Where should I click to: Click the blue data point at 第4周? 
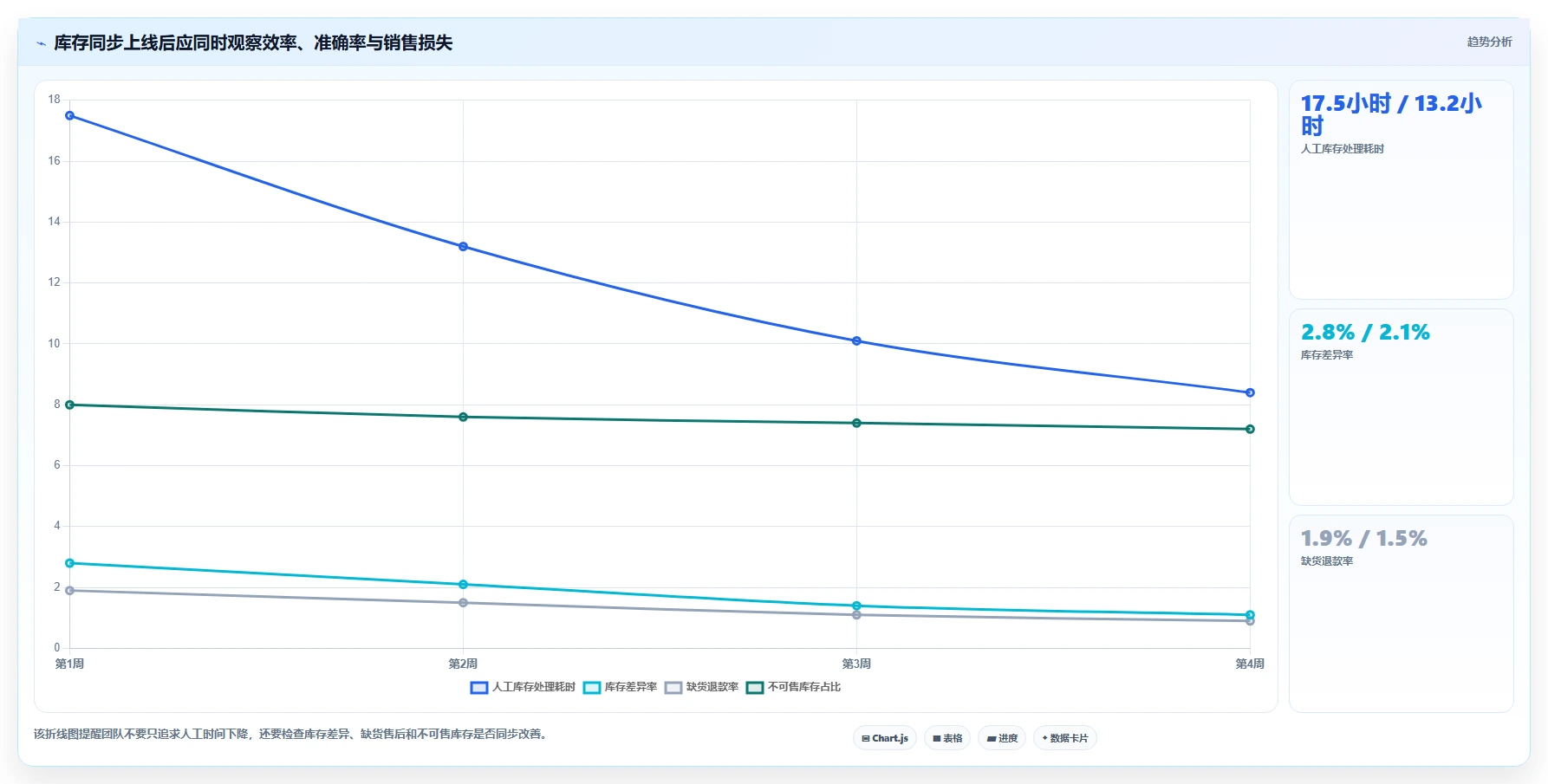(1250, 392)
